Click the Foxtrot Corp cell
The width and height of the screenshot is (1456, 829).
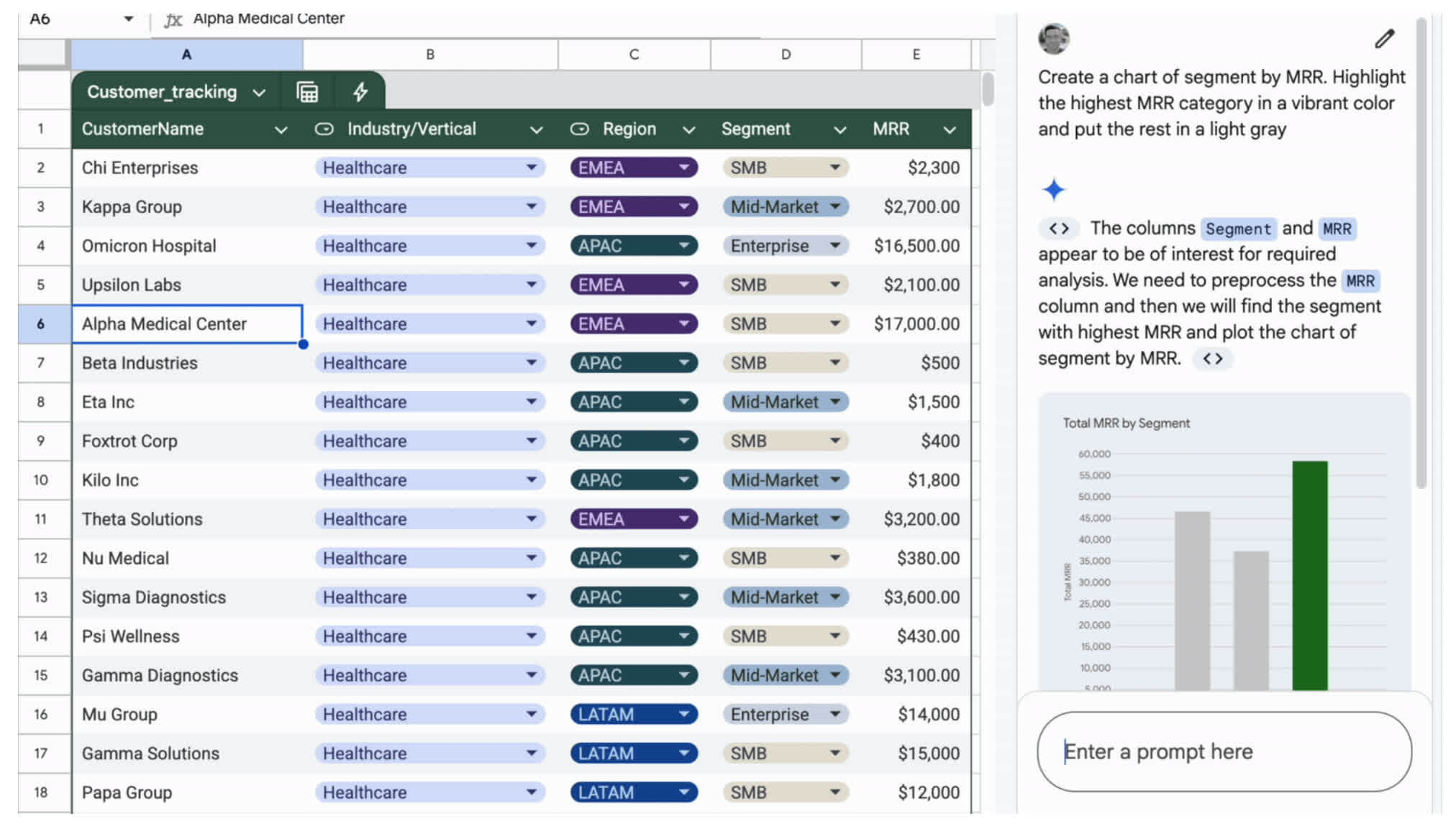[x=187, y=441]
